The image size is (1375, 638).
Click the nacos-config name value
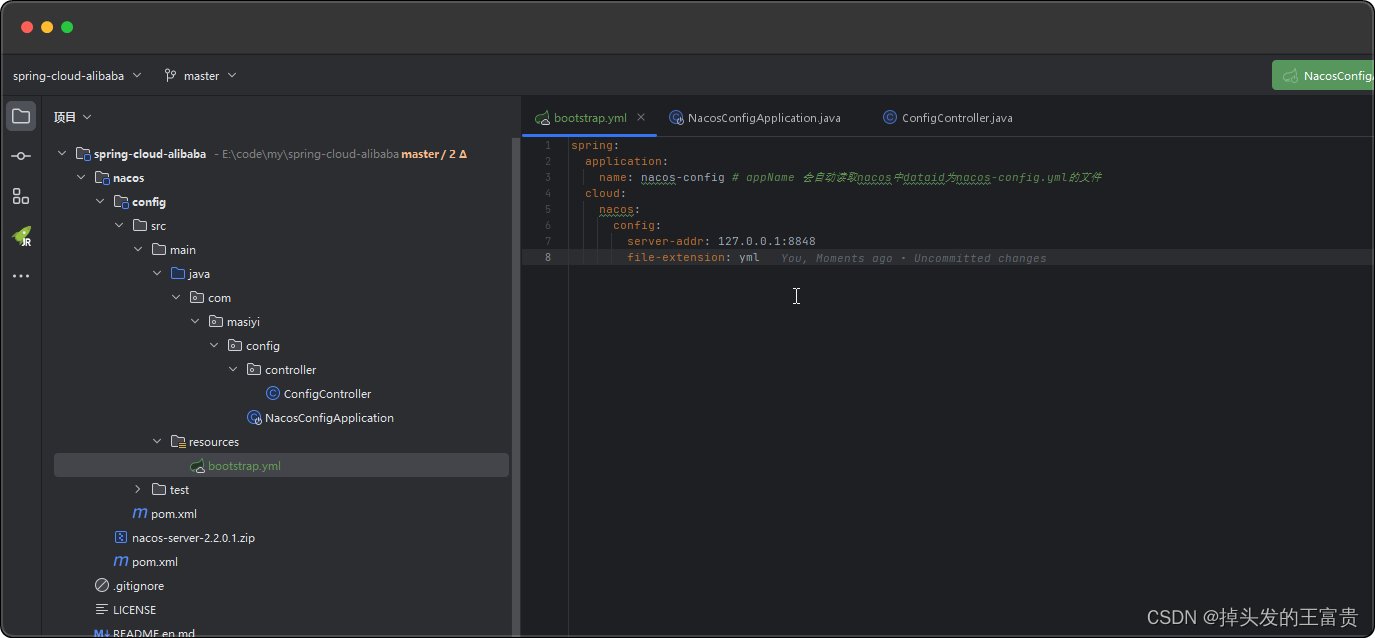(x=683, y=177)
